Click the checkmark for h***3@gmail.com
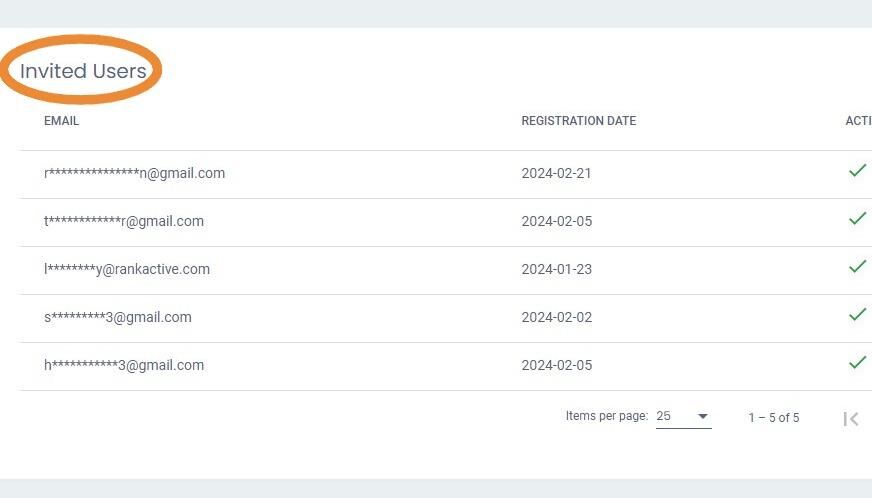 pyautogui.click(x=858, y=362)
